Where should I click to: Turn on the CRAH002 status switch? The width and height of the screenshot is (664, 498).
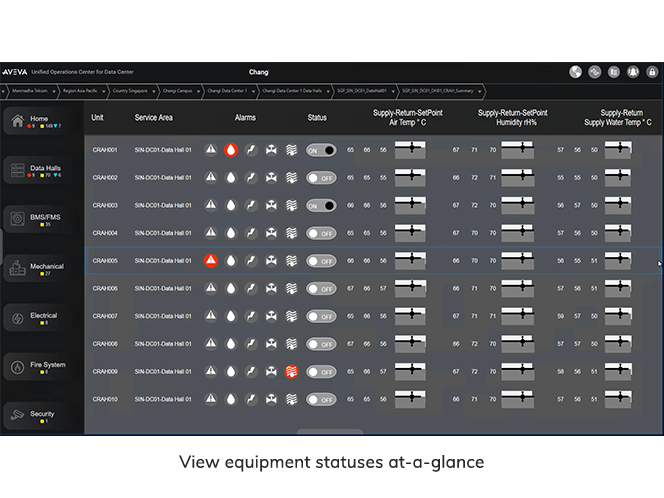(321, 177)
